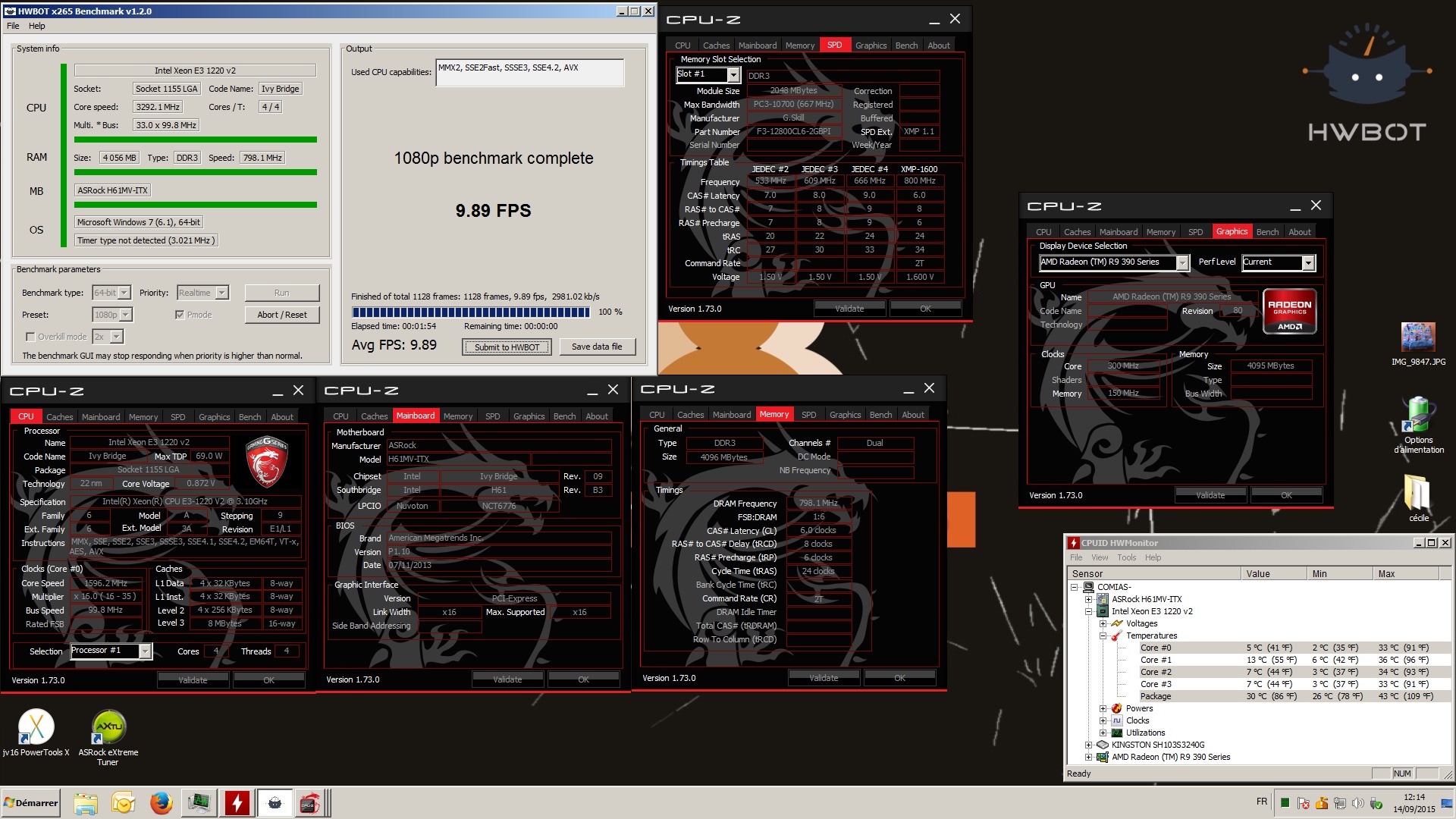Open Bench tab in CPU-Z Graphics window
This screenshot has height=819, width=1456.
tap(1267, 232)
